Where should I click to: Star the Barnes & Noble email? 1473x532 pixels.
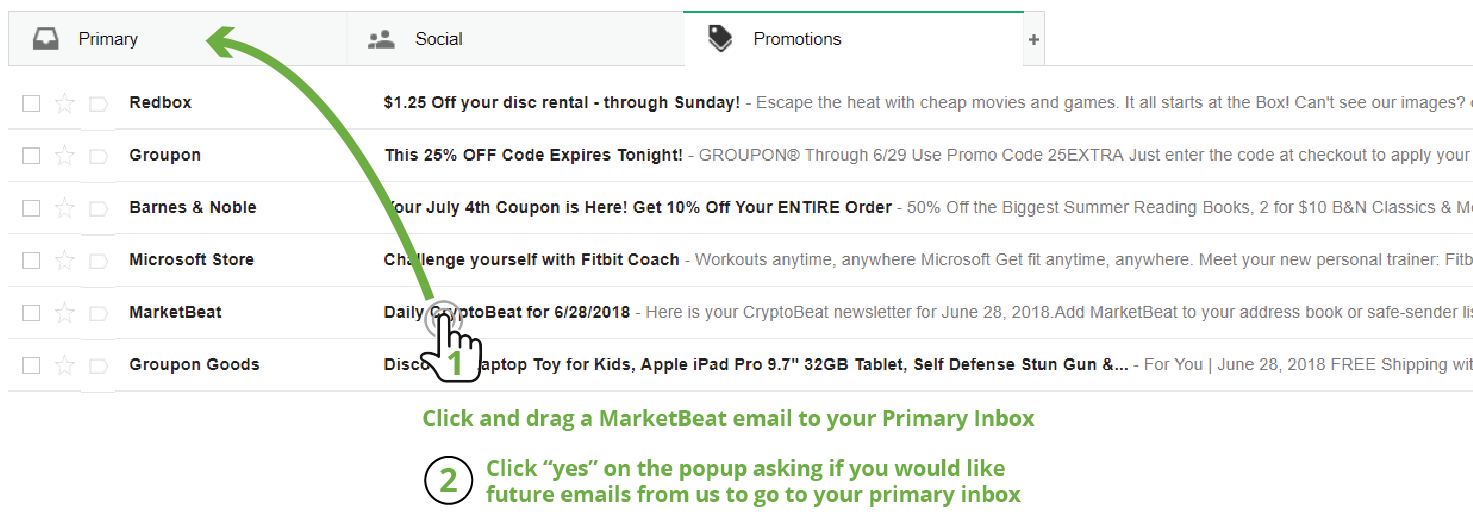[x=65, y=208]
